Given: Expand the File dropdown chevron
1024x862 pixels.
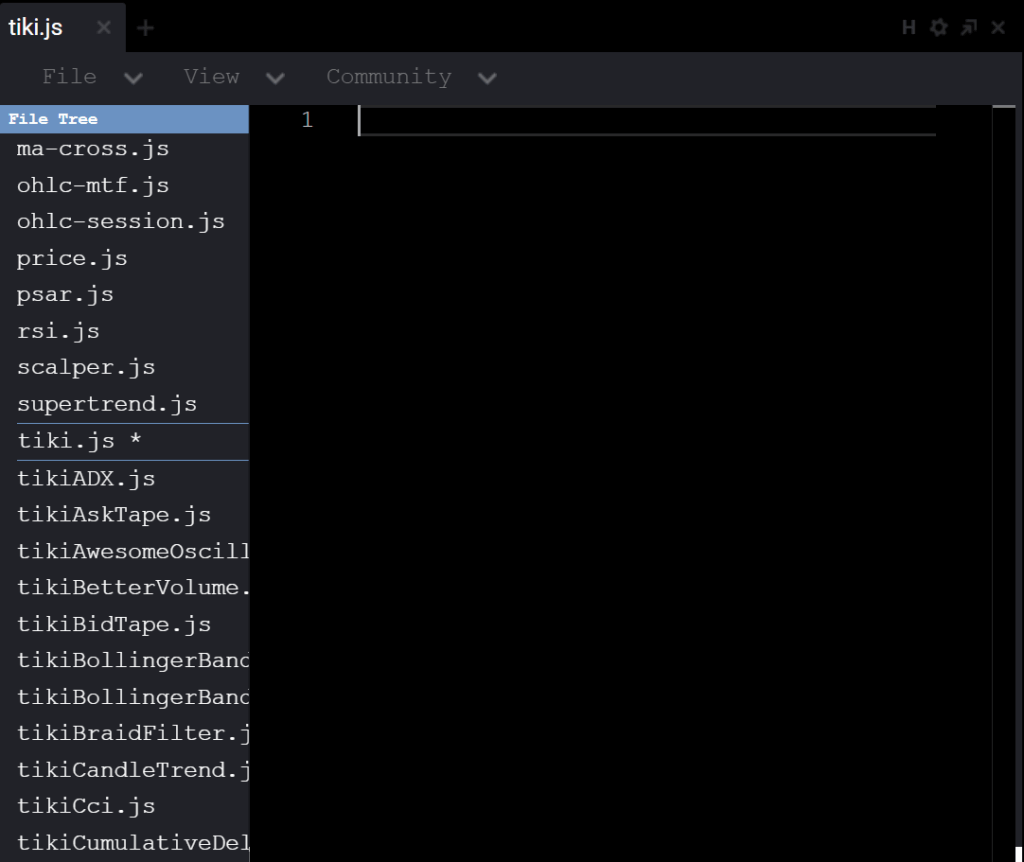Looking at the screenshot, I should pyautogui.click(x=133, y=78).
